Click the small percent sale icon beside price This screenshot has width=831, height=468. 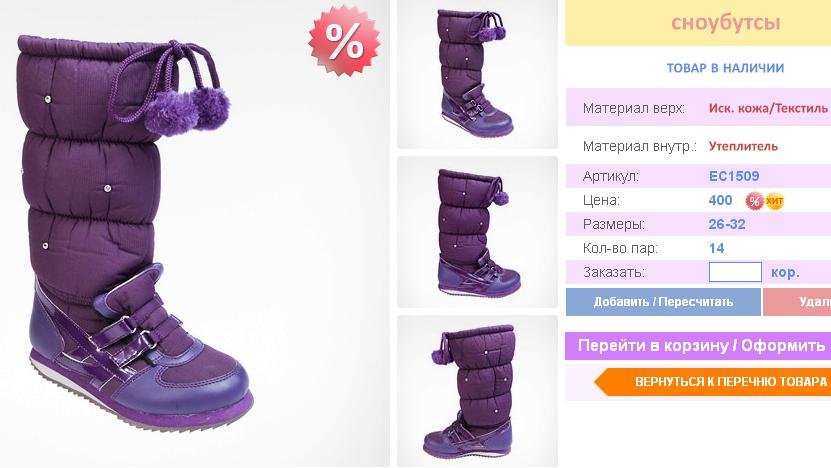[755, 201]
